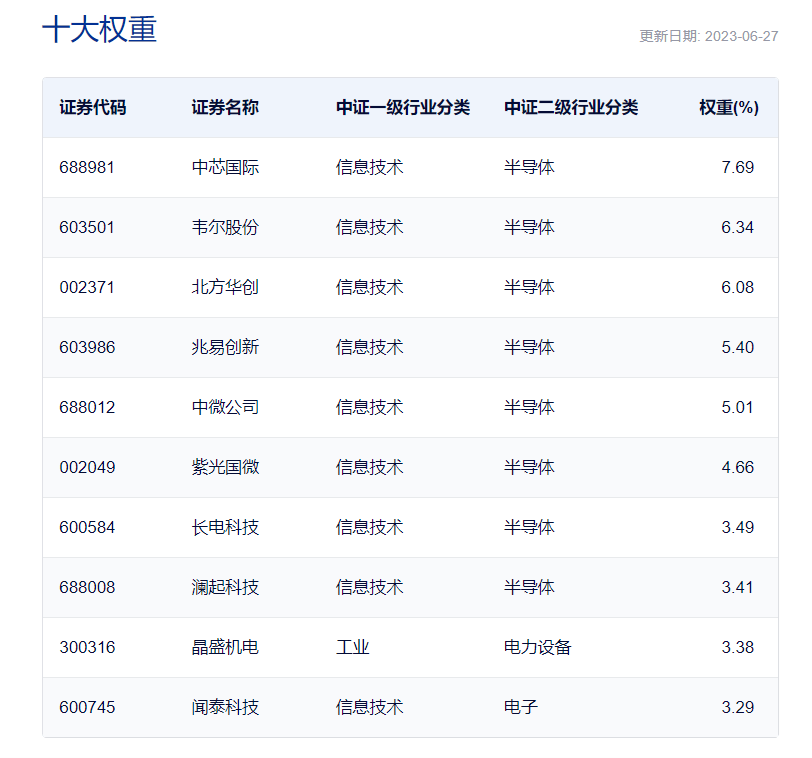Select stock name 中微公司
Viewport: 812px width, 758px height.
(x=225, y=408)
